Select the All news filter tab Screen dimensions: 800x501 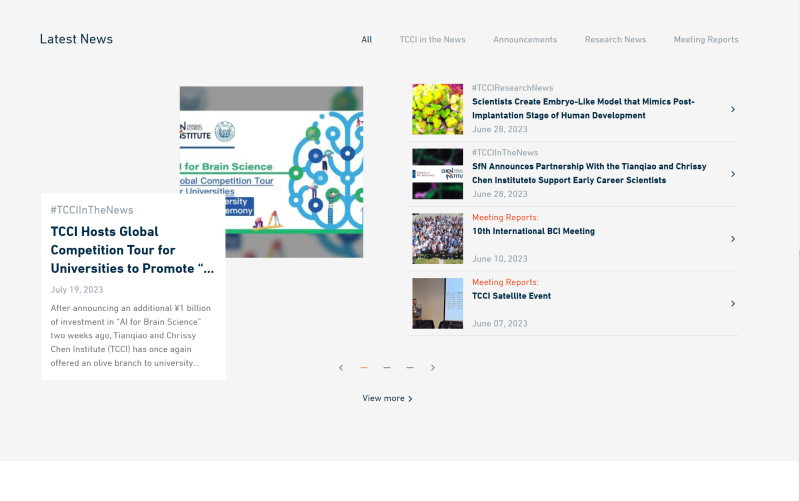[367, 40]
